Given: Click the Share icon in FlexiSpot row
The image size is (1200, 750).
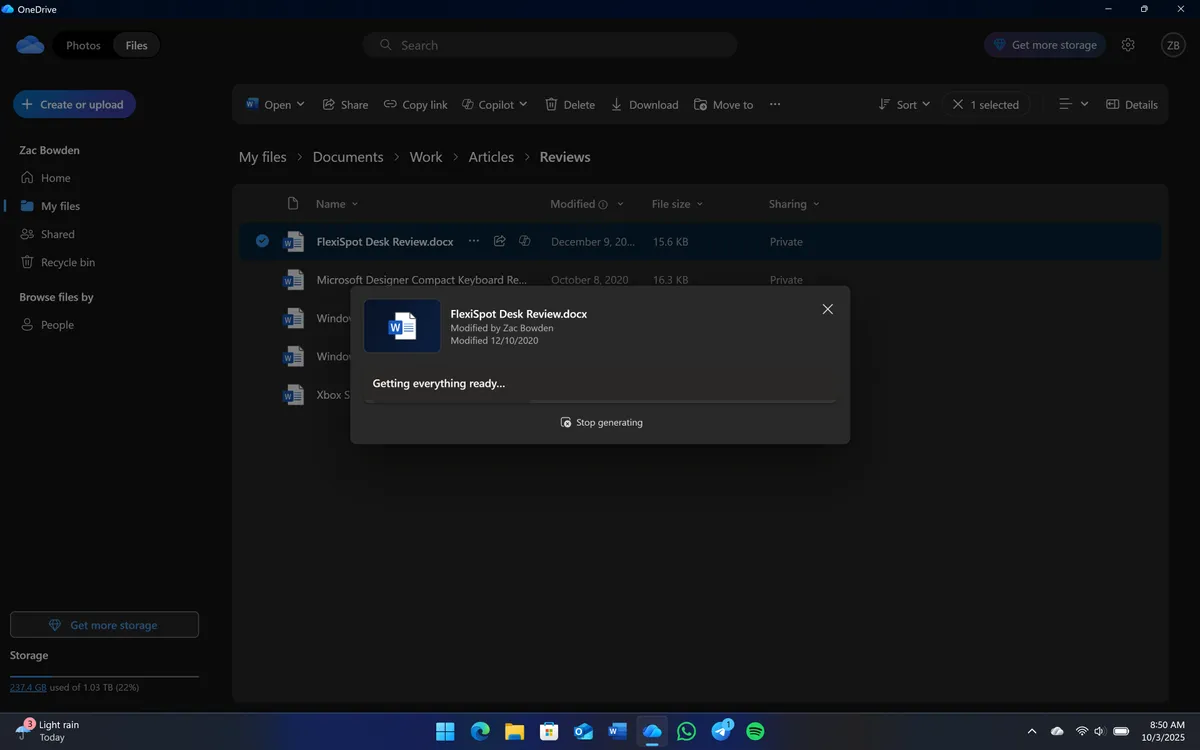Looking at the screenshot, I should tap(499, 241).
